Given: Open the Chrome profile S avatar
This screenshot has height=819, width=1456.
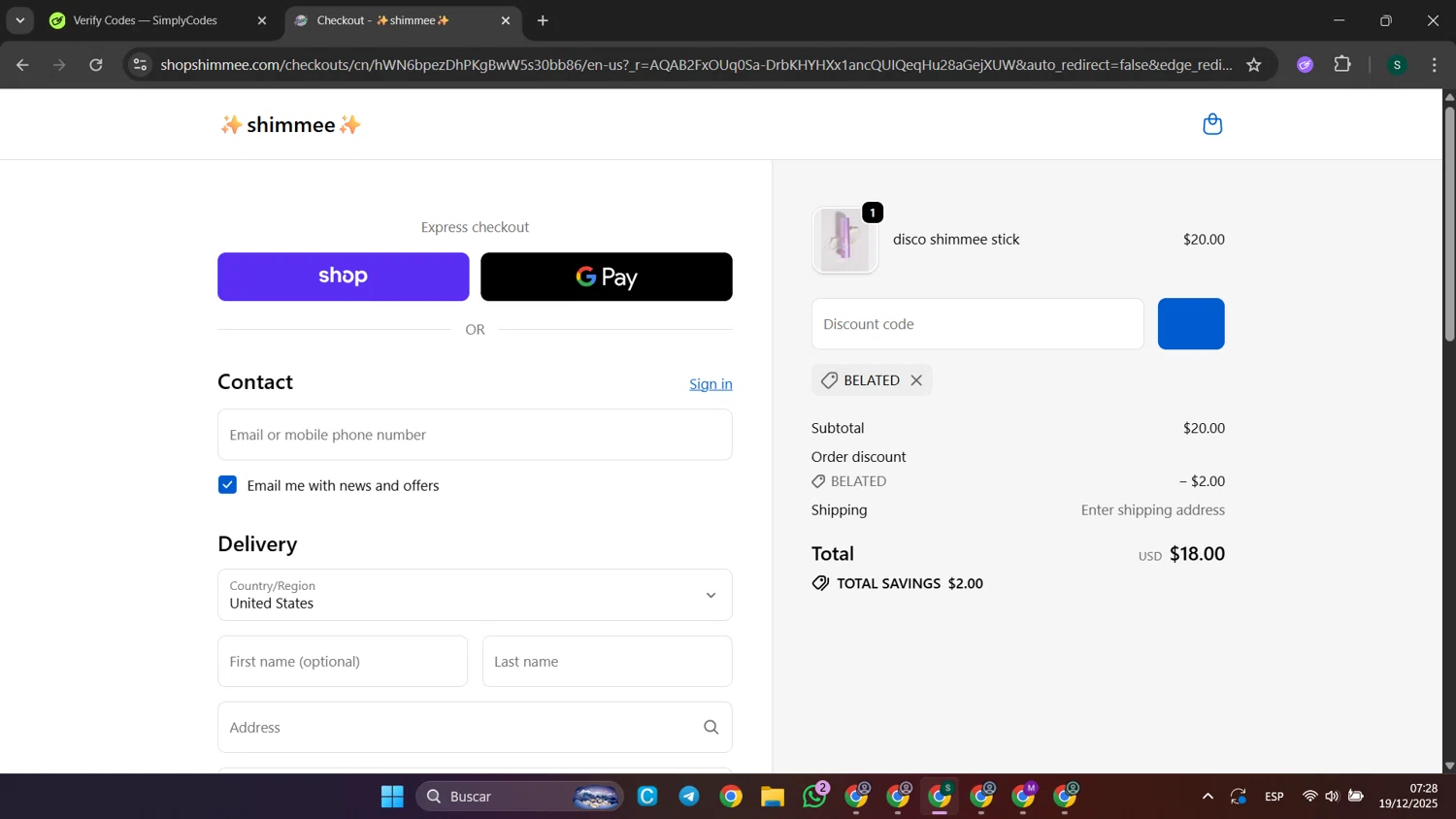Looking at the screenshot, I should coord(1397,65).
